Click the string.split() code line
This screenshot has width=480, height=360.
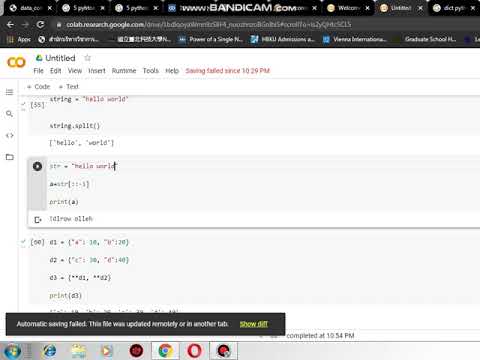[75, 126]
